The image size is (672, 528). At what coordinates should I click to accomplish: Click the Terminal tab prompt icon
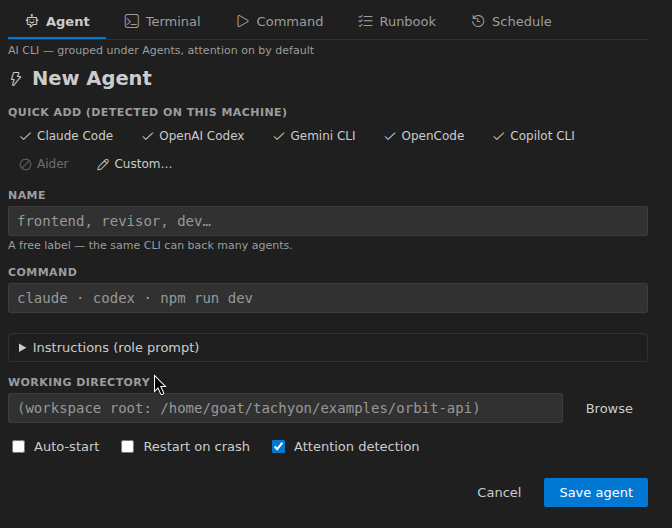(132, 21)
